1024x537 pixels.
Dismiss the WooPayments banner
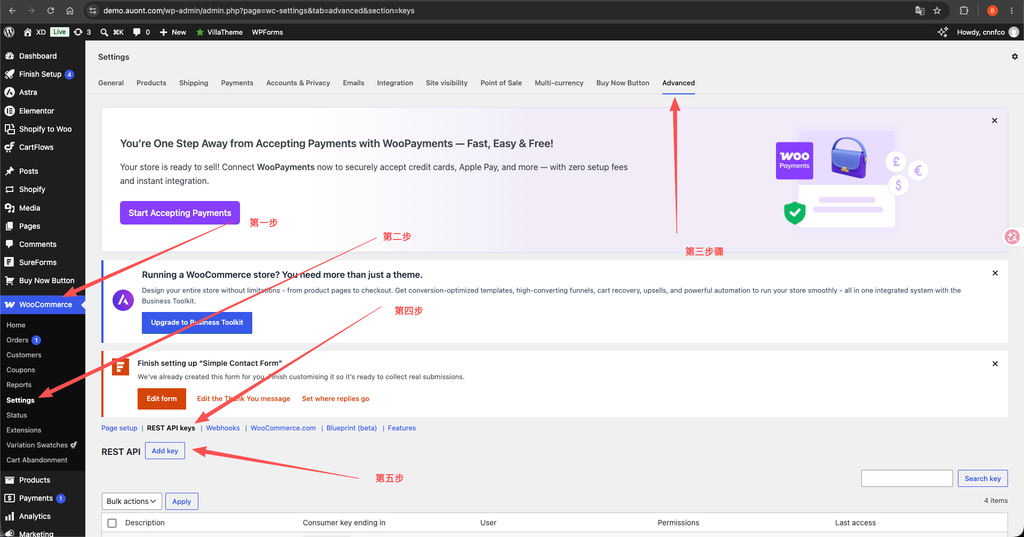995,121
